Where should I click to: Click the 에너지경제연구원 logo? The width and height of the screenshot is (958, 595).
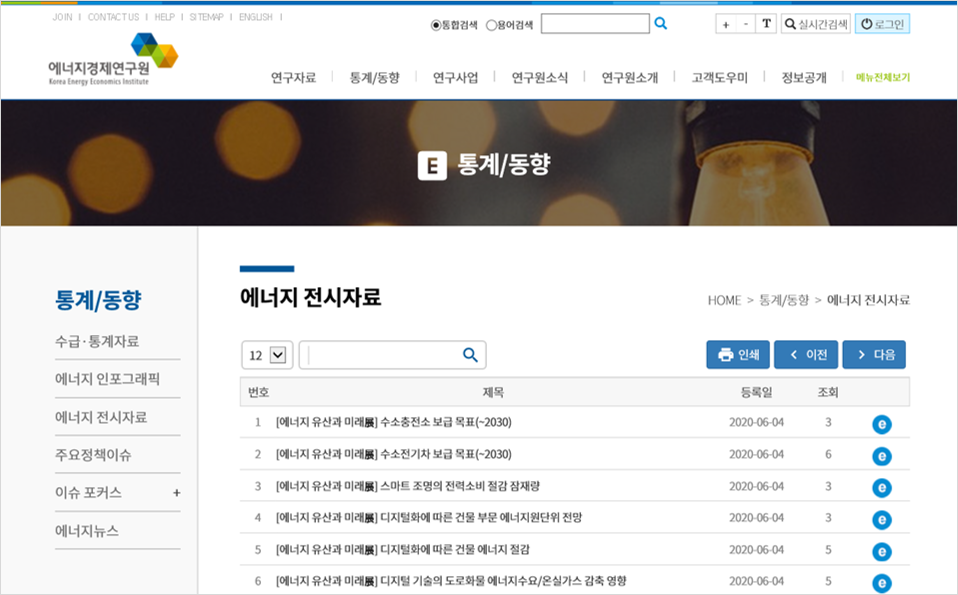[x=112, y=60]
